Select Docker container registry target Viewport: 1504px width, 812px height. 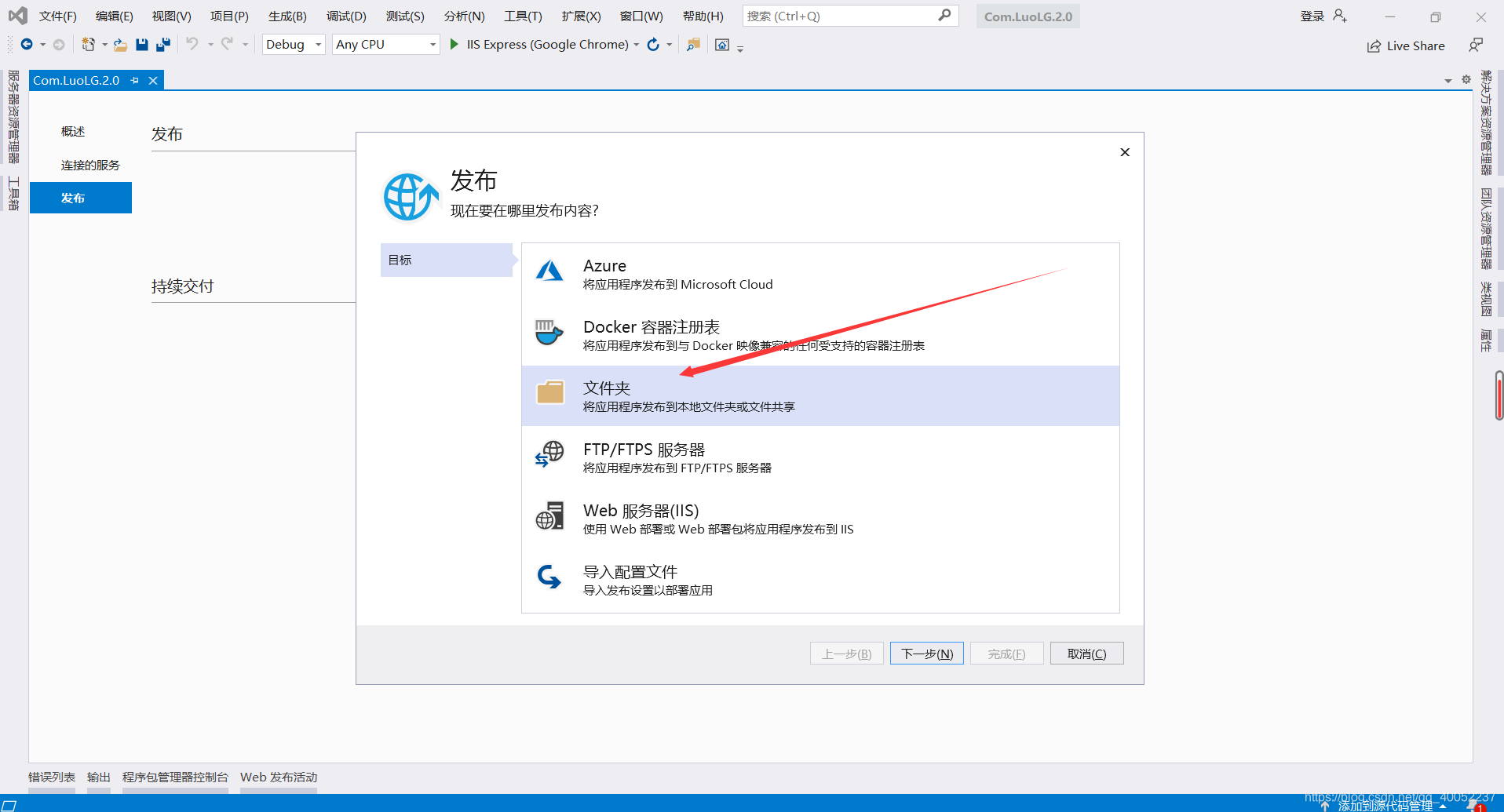coord(820,335)
